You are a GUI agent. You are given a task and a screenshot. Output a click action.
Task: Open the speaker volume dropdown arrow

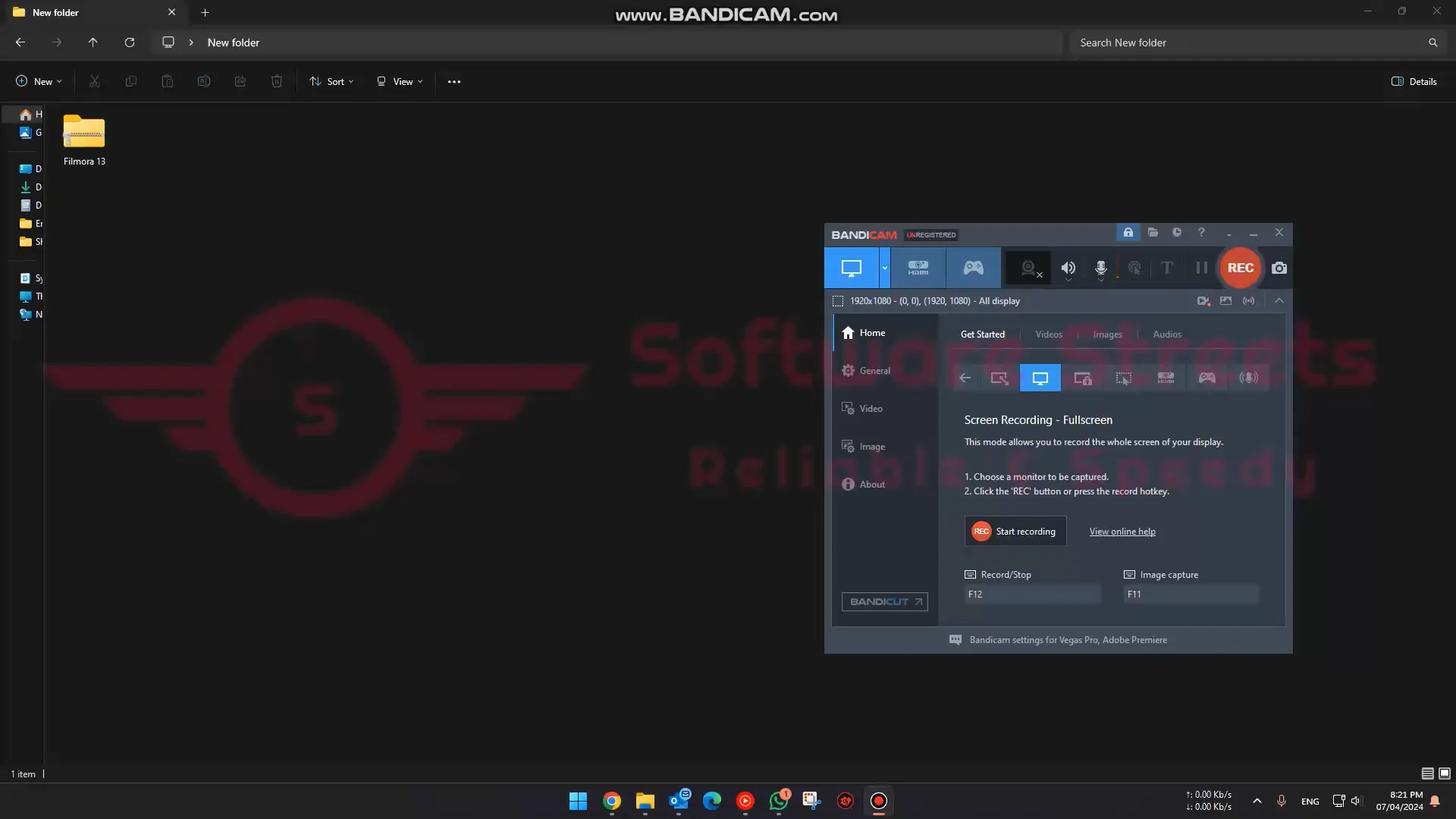[1068, 281]
